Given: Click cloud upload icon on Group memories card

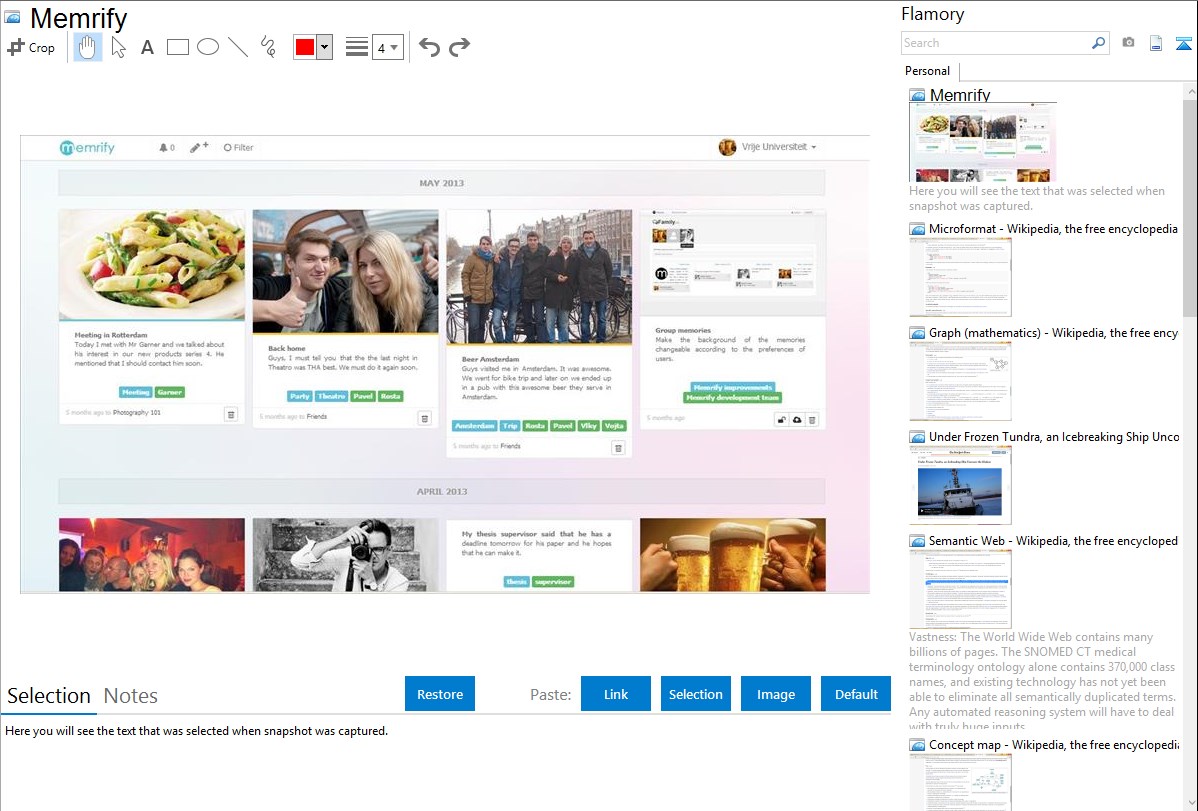Looking at the screenshot, I should click(x=797, y=420).
